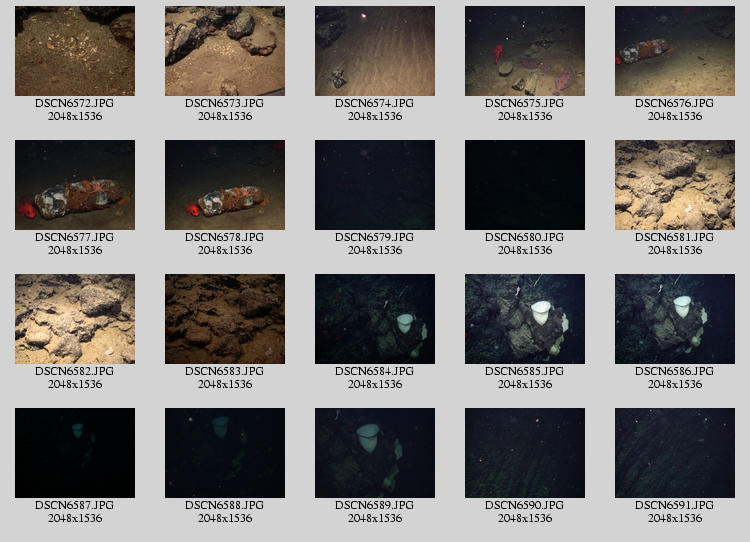Click the DSCN6588.JPG file name label

pyautogui.click(x=225, y=506)
